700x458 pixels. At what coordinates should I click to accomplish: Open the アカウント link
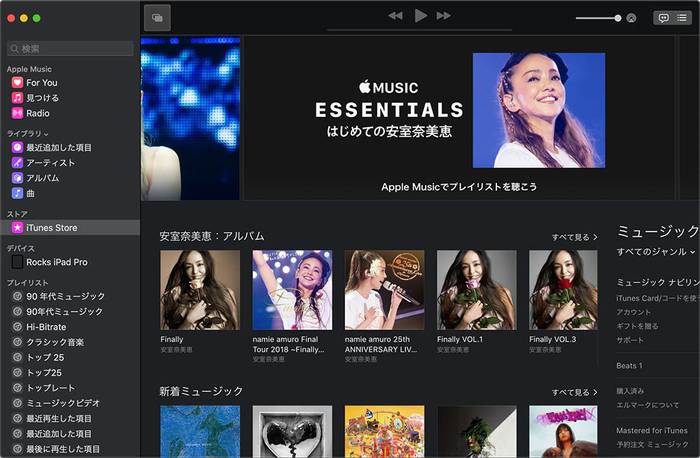coord(633,312)
